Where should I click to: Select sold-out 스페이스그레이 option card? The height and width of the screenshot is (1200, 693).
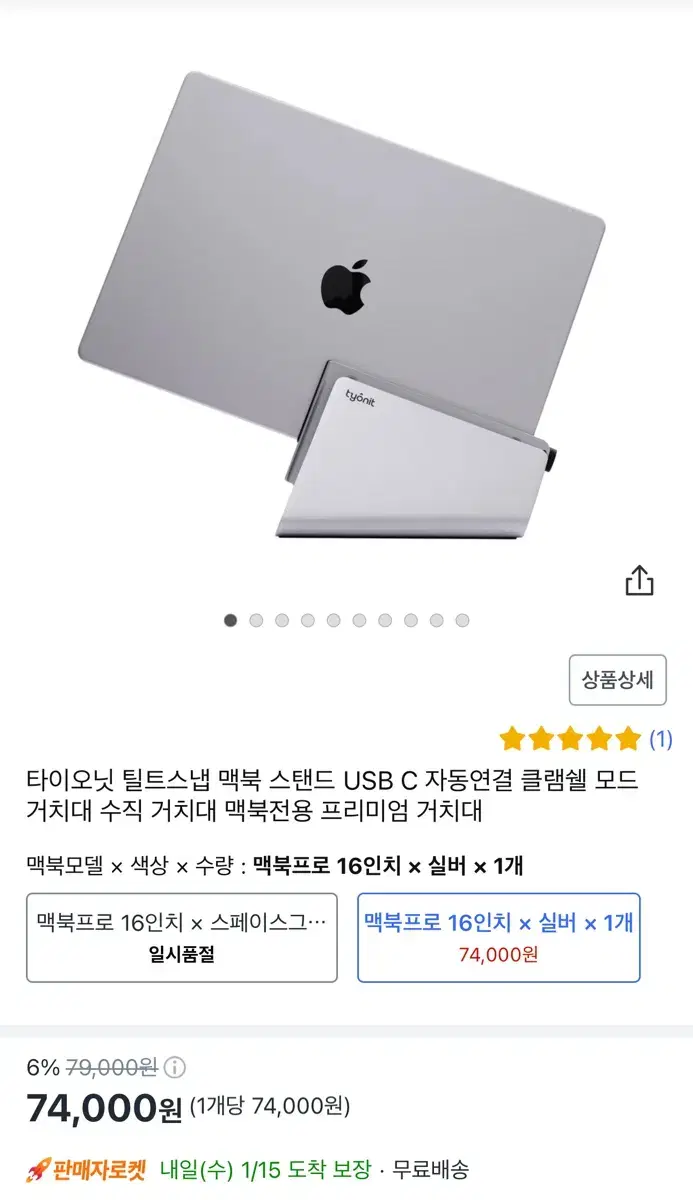(181, 937)
